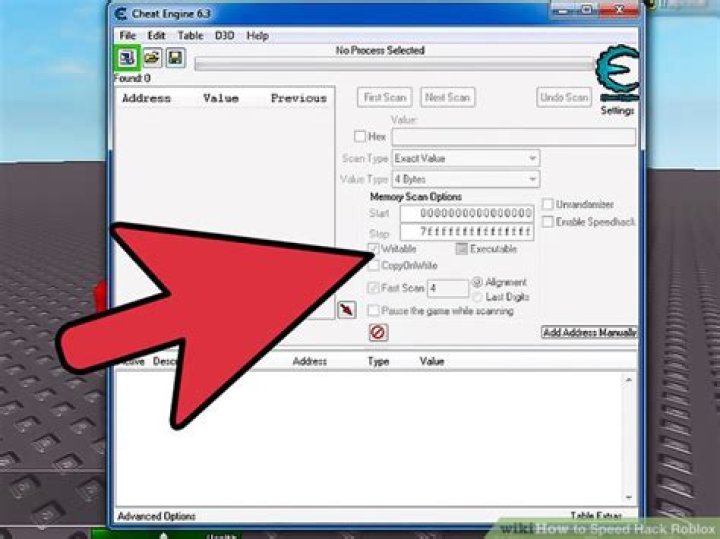Screen dimensions: 720x539
Task: Open the D3D menu
Action: tap(223, 36)
